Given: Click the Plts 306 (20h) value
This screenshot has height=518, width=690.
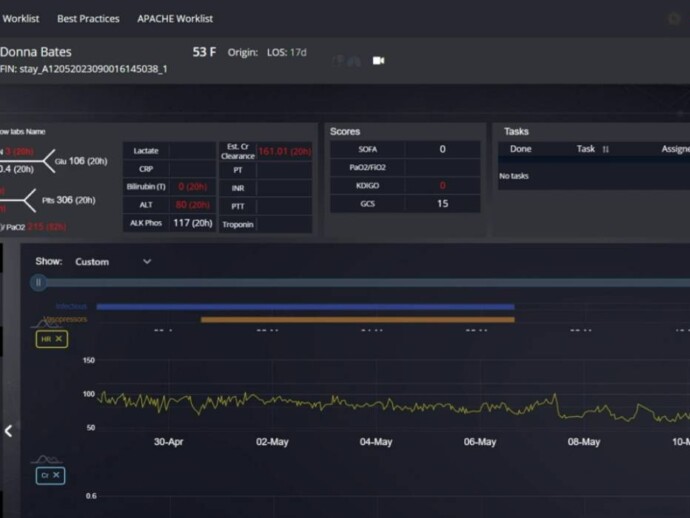Looking at the screenshot, I should pos(69,200).
